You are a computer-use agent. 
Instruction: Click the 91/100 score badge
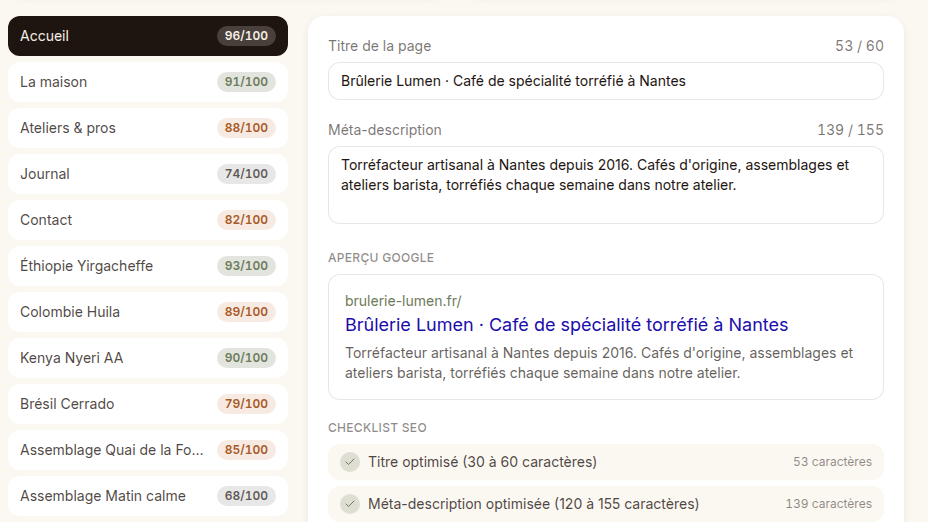click(246, 82)
